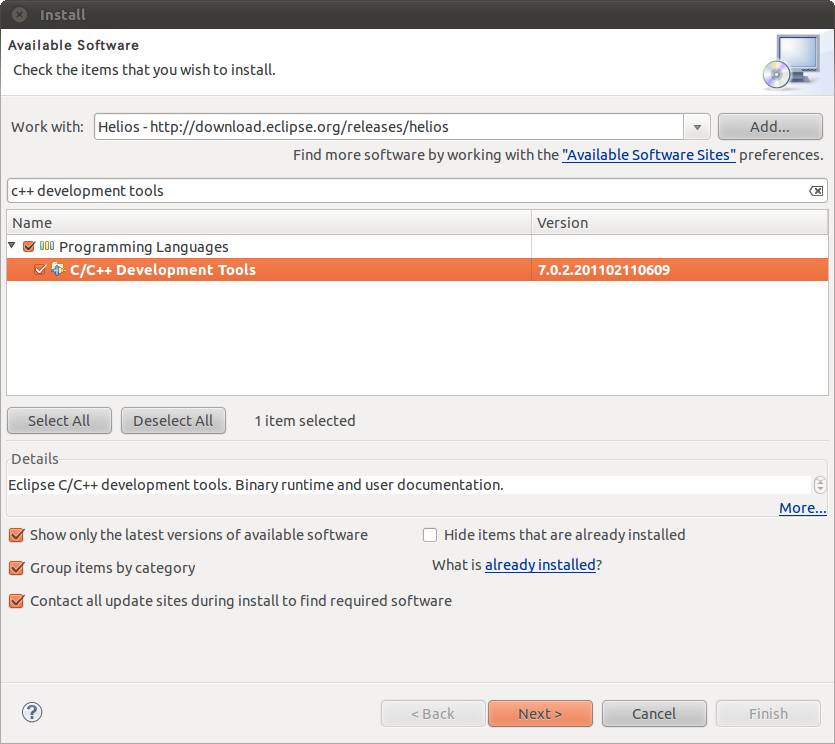835x744 pixels.
Task: Click the C/C++ Development Tools feature icon
Action: pyautogui.click(x=58, y=270)
